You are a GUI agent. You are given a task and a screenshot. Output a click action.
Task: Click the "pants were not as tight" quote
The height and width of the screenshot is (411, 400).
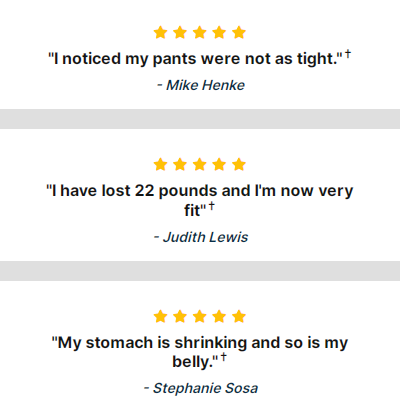(x=195, y=59)
